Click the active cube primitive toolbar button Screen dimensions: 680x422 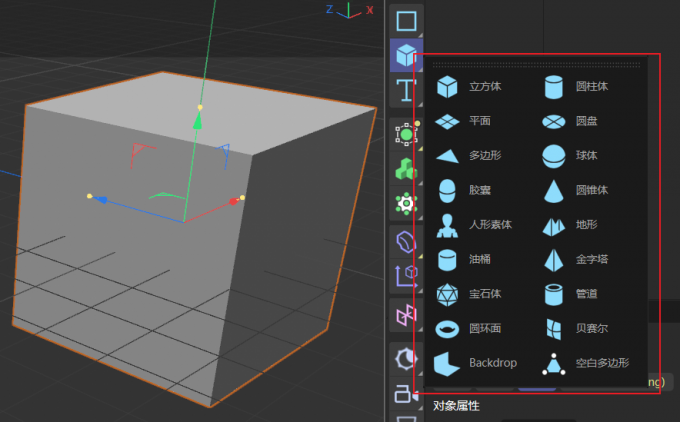pos(406,55)
